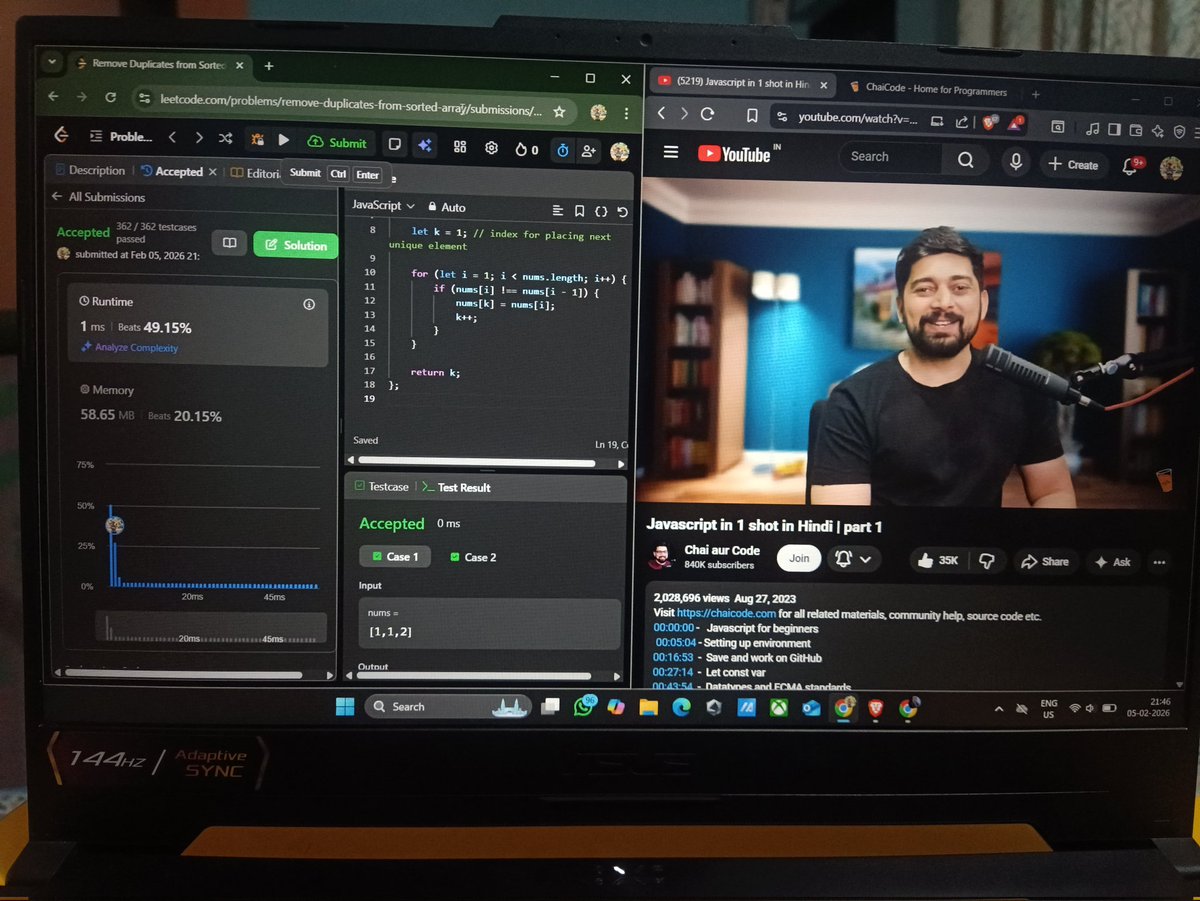Click the invite user icon in LeetCode
Viewport: 1200px width, 901px height.
pyautogui.click(x=588, y=151)
